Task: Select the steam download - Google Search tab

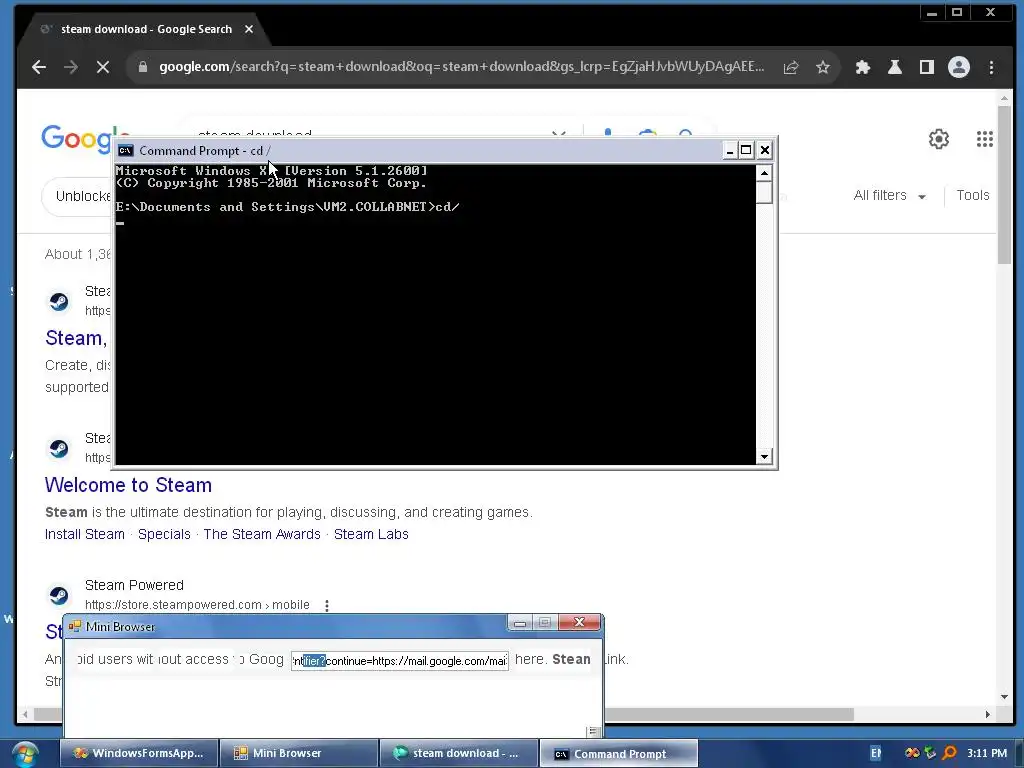Action: (146, 29)
